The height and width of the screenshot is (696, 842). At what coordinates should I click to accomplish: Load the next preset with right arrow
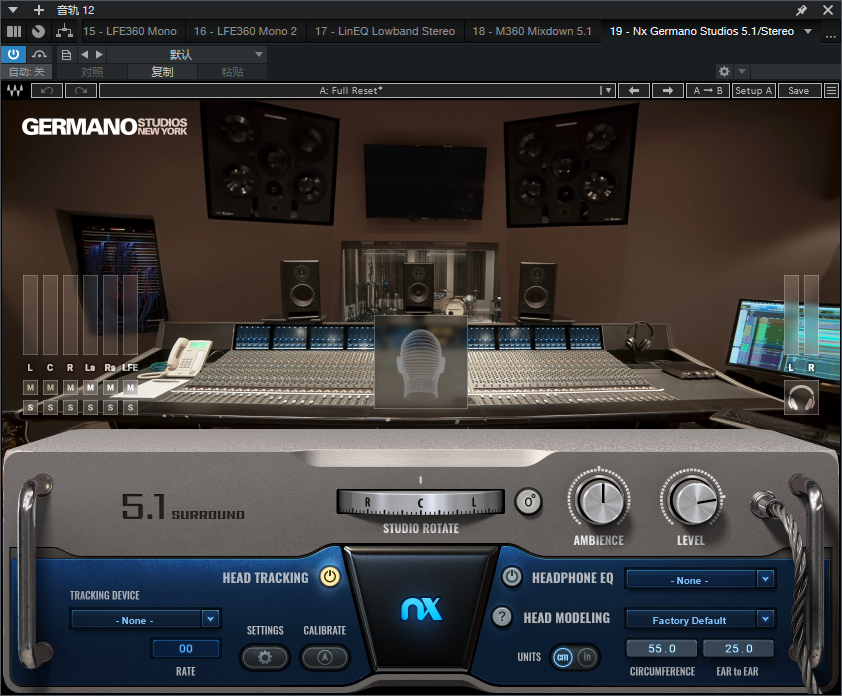coord(667,91)
